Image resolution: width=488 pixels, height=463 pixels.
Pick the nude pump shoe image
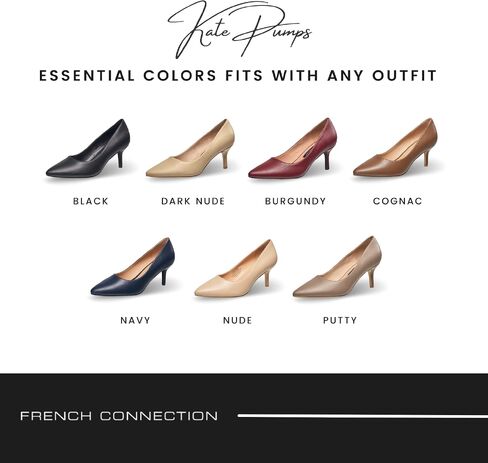(x=236, y=268)
